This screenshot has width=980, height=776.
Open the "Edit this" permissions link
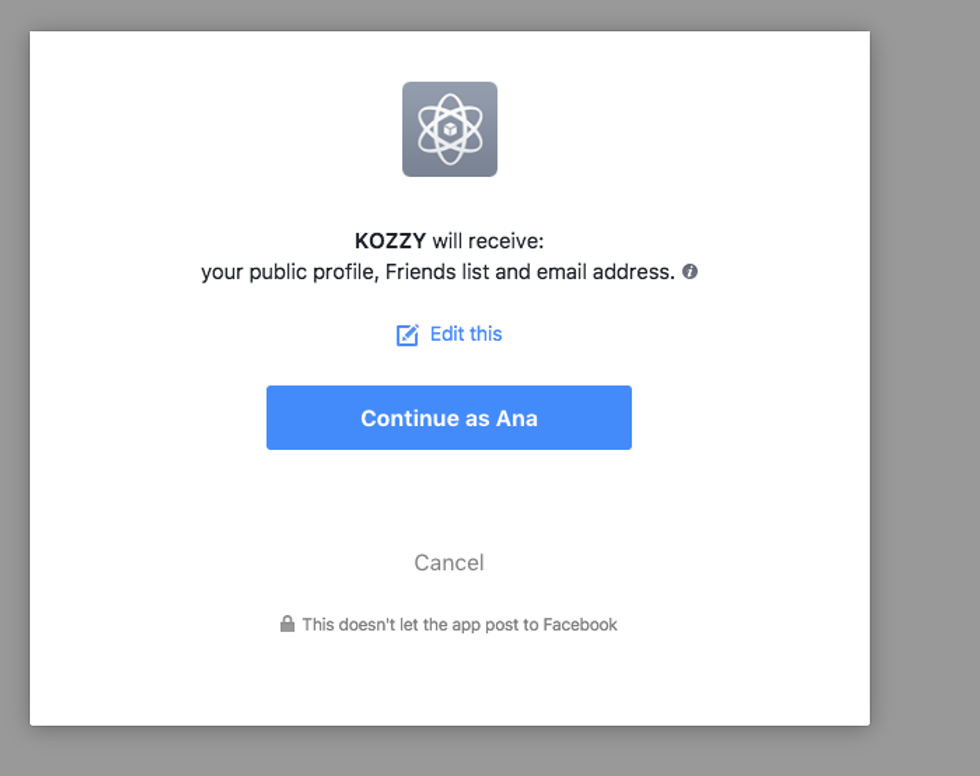tap(466, 334)
